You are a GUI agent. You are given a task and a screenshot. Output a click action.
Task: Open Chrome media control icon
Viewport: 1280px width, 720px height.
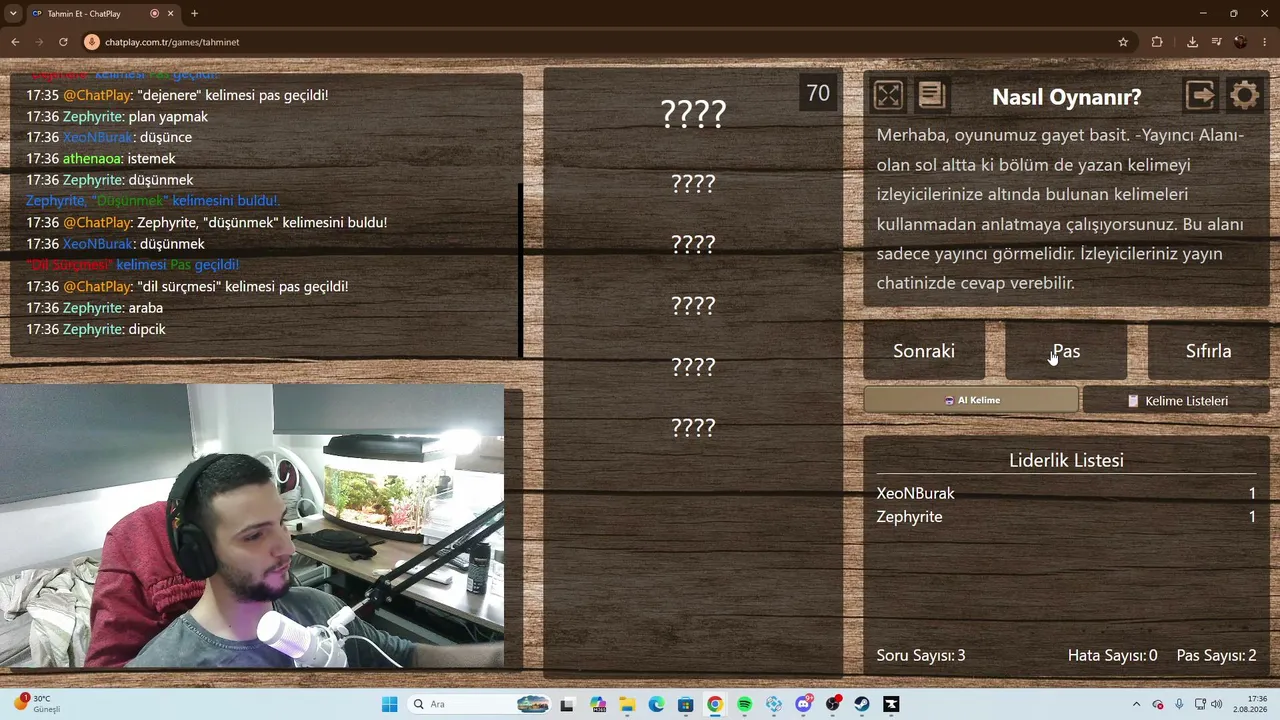1216,42
